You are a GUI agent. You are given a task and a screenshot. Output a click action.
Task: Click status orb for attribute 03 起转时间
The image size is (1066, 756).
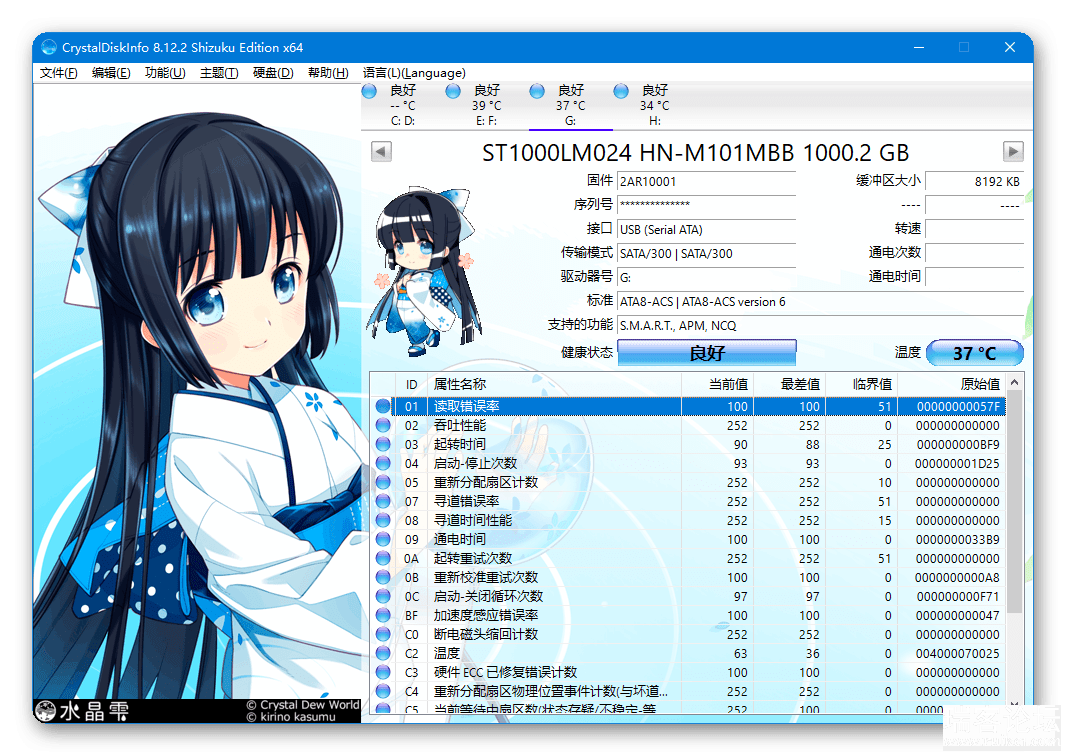(383, 444)
